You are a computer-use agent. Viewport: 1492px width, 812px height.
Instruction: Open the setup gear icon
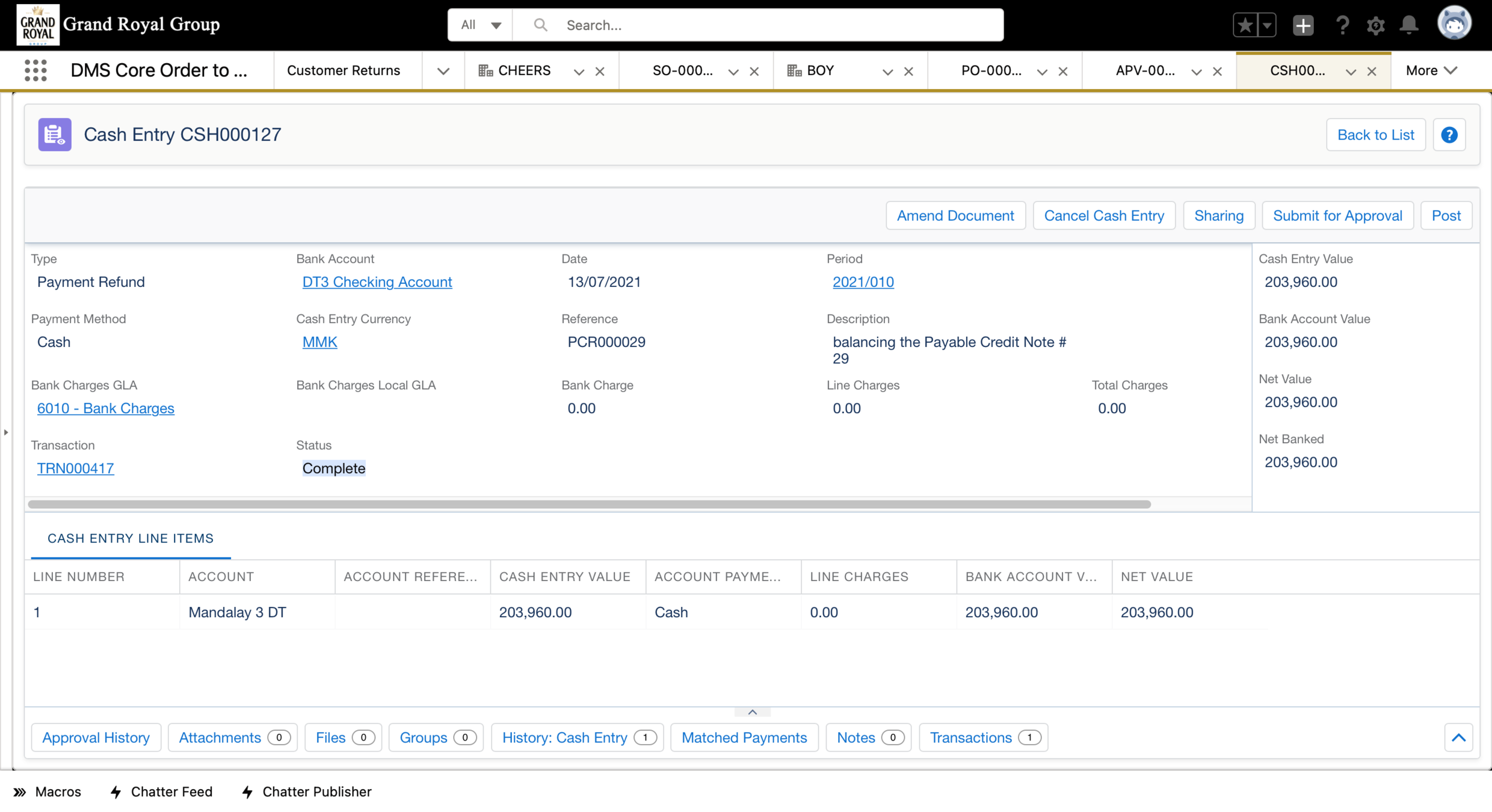1375,25
